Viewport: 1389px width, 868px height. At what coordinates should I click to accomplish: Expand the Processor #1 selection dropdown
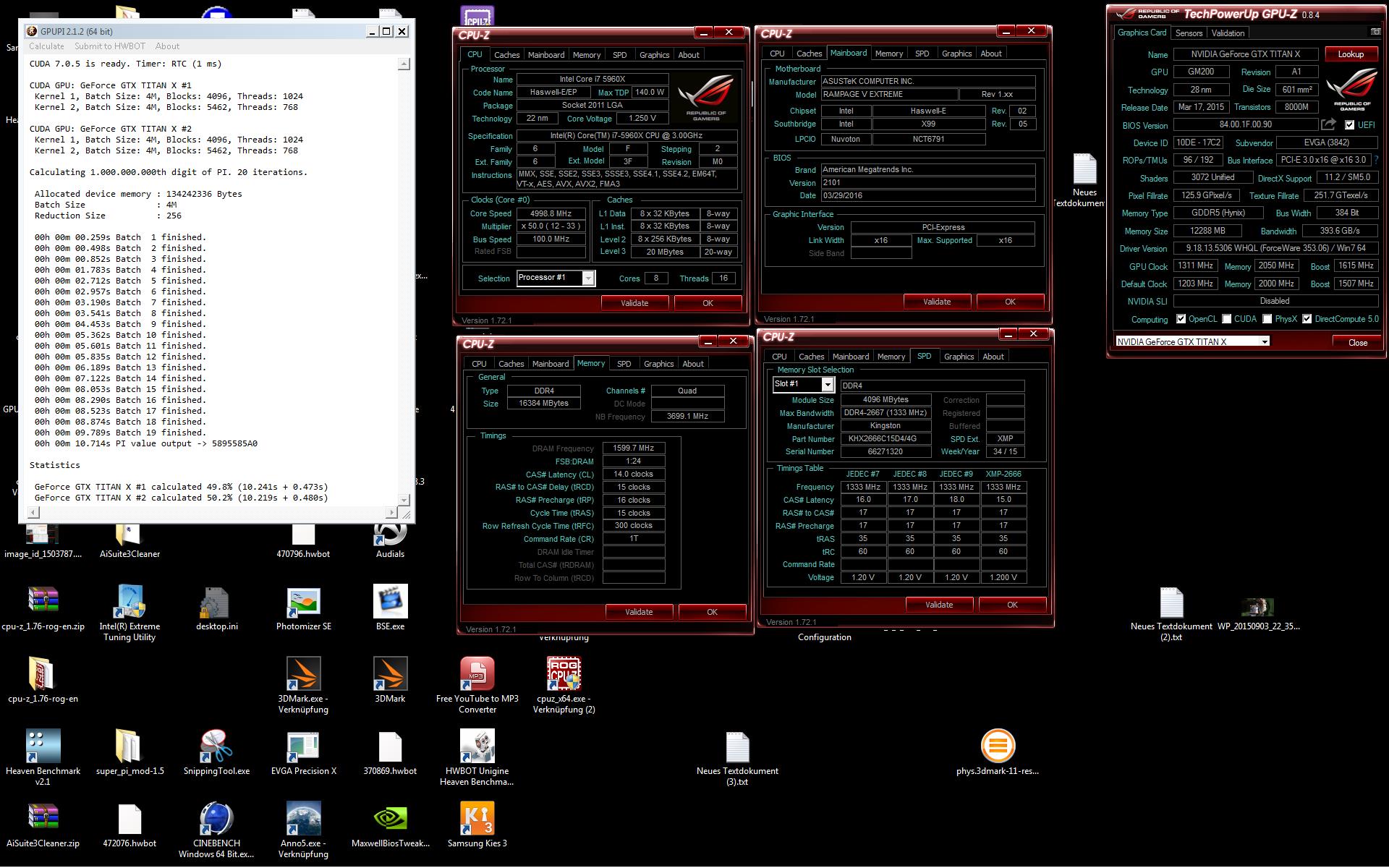coord(588,278)
